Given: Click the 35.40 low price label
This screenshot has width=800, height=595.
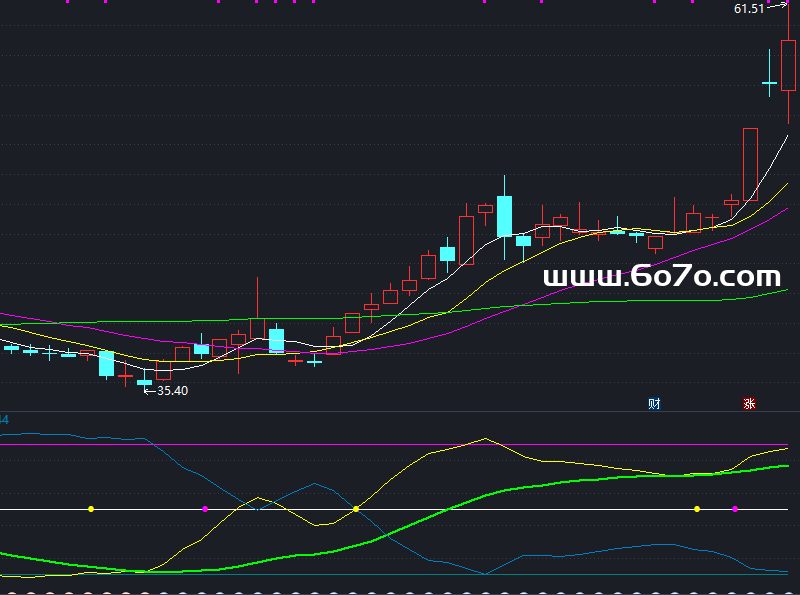Looking at the screenshot, I should tap(172, 390).
